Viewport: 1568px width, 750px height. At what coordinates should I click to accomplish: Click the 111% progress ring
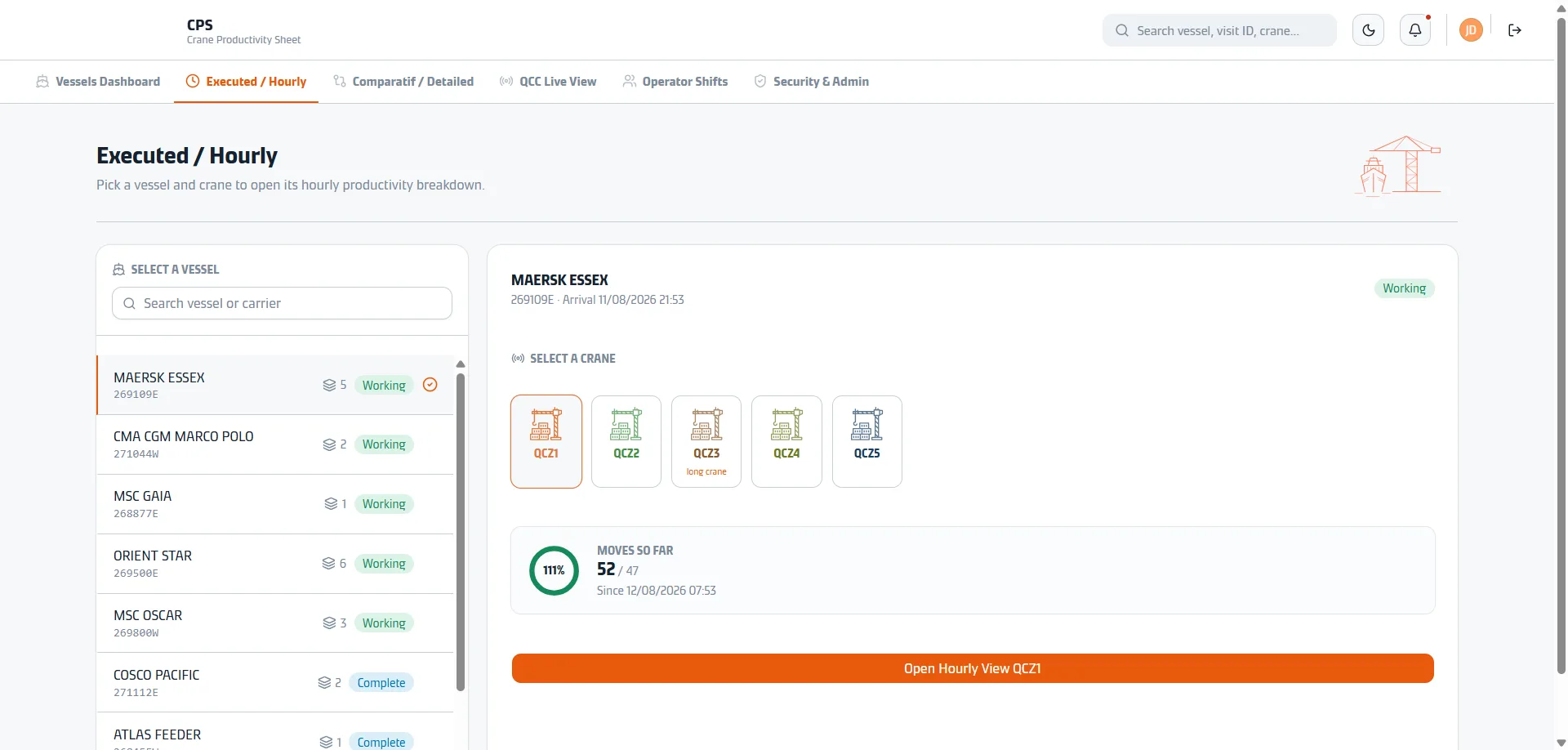pyautogui.click(x=554, y=570)
